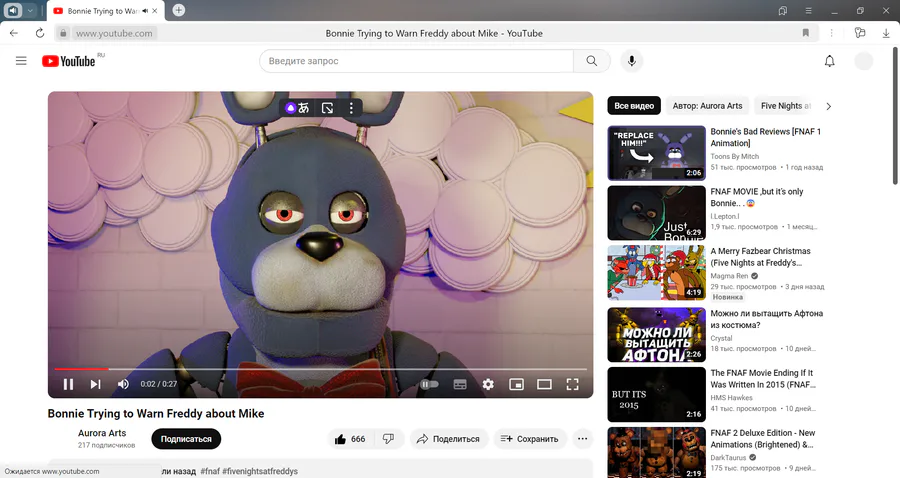The height and width of the screenshot is (478, 900).
Task: Open the Magma Ren channel name
Action: tap(729, 276)
